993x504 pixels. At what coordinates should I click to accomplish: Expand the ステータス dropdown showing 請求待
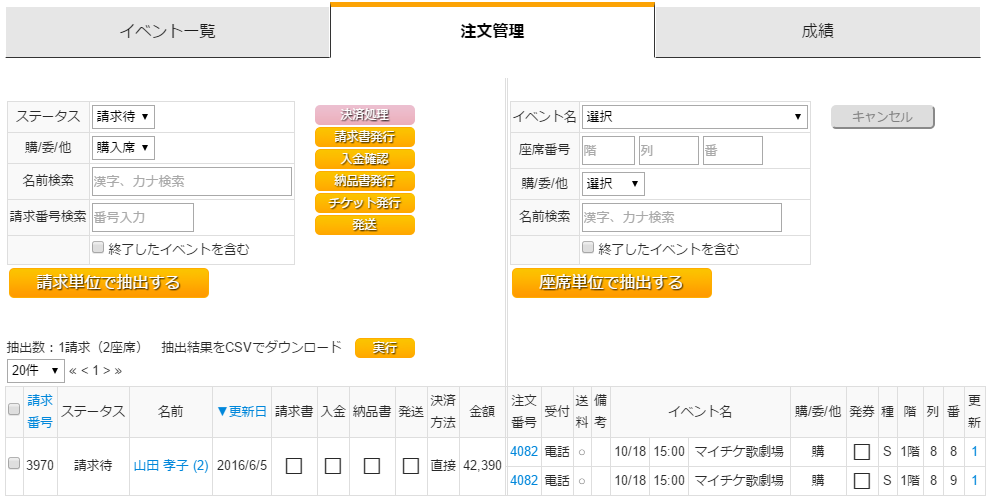click(x=124, y=117)
